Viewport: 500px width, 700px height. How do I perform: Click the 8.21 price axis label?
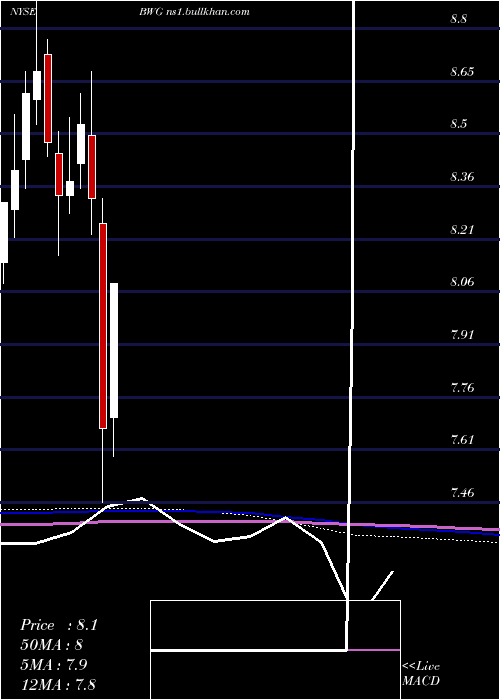click(x=462, y=230)
